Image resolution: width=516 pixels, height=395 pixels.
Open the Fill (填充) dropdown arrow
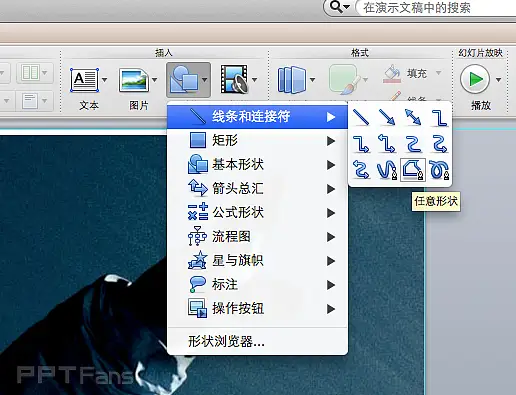439,73
